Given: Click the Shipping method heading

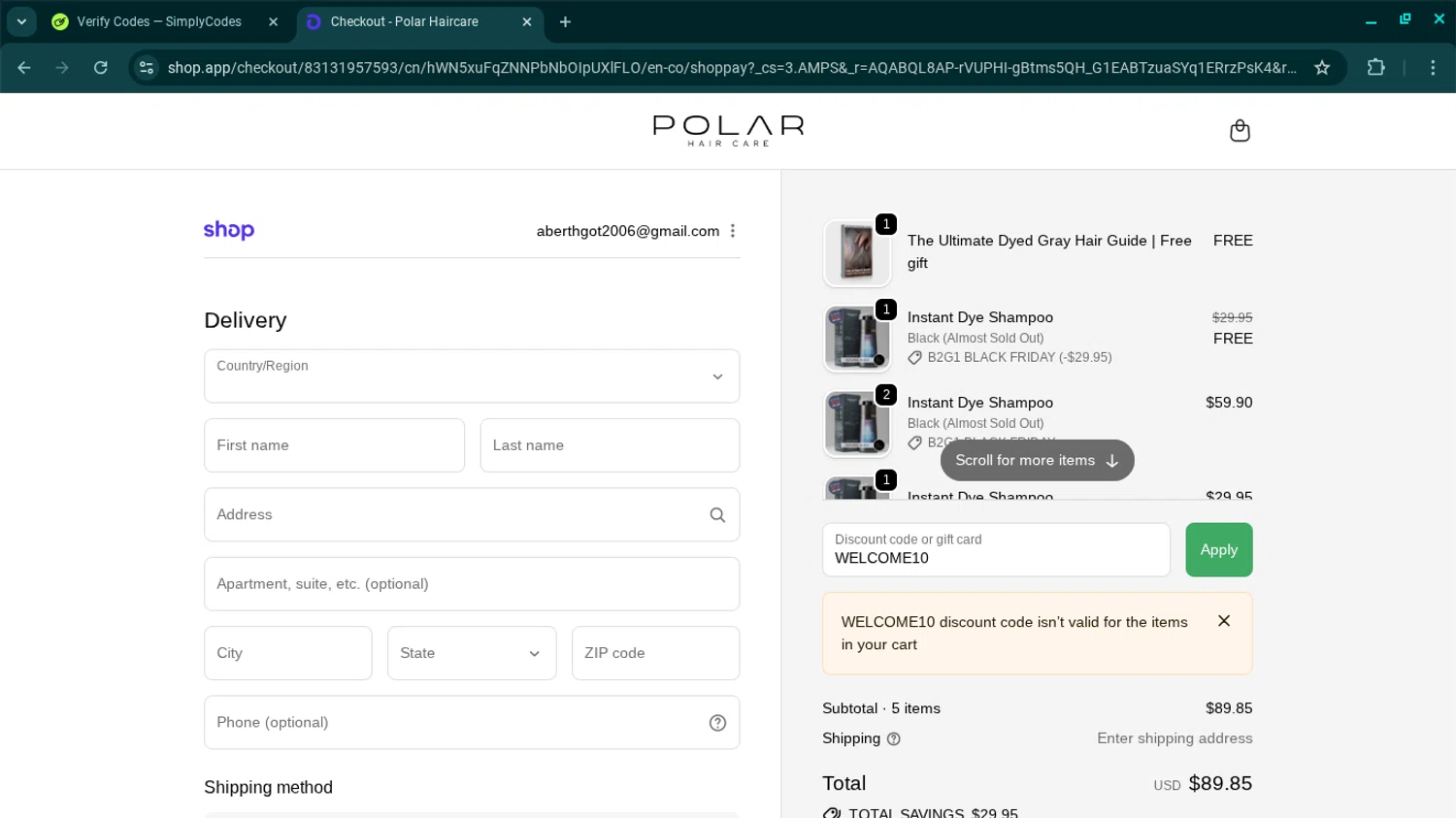Looking at the screenshot, I should tap(268, 788).
